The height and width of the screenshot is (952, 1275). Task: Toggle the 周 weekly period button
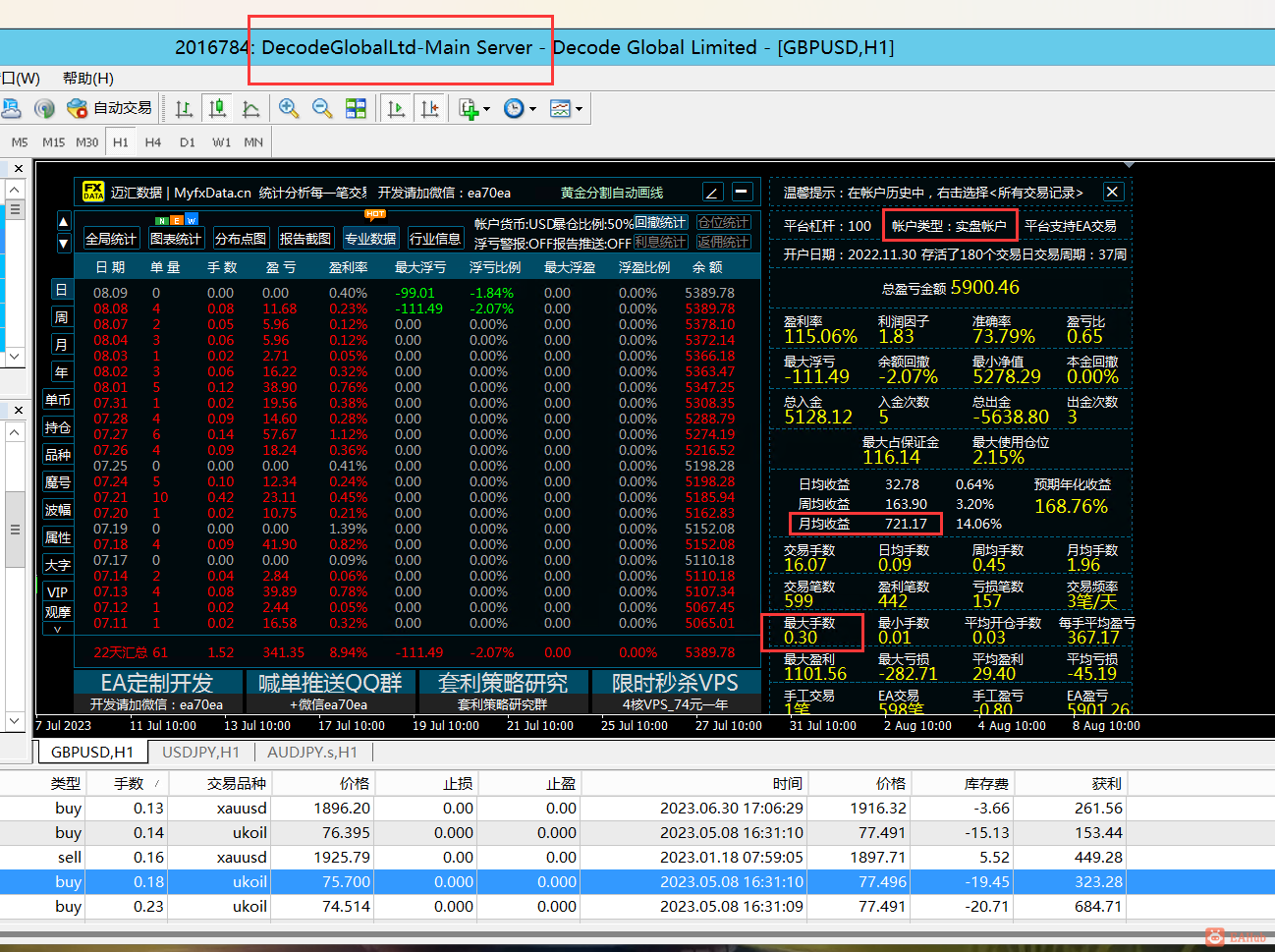pyautogui.click(x=61, y=316)
